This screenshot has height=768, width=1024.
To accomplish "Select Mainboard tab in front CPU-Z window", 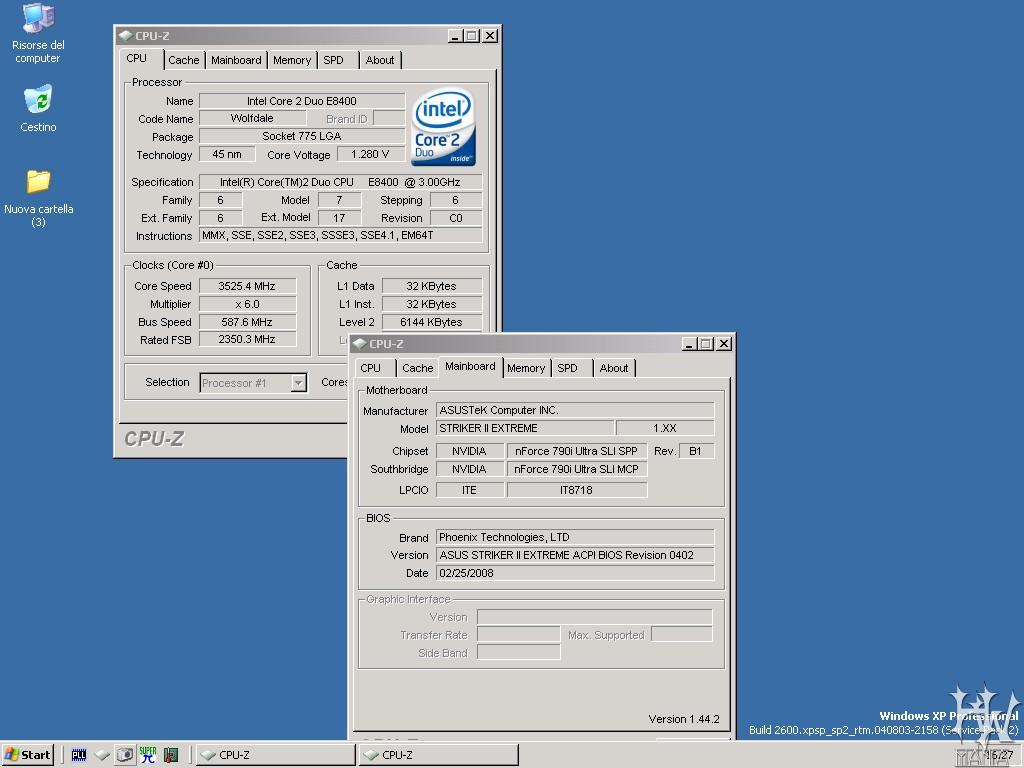I will [470, 366].
